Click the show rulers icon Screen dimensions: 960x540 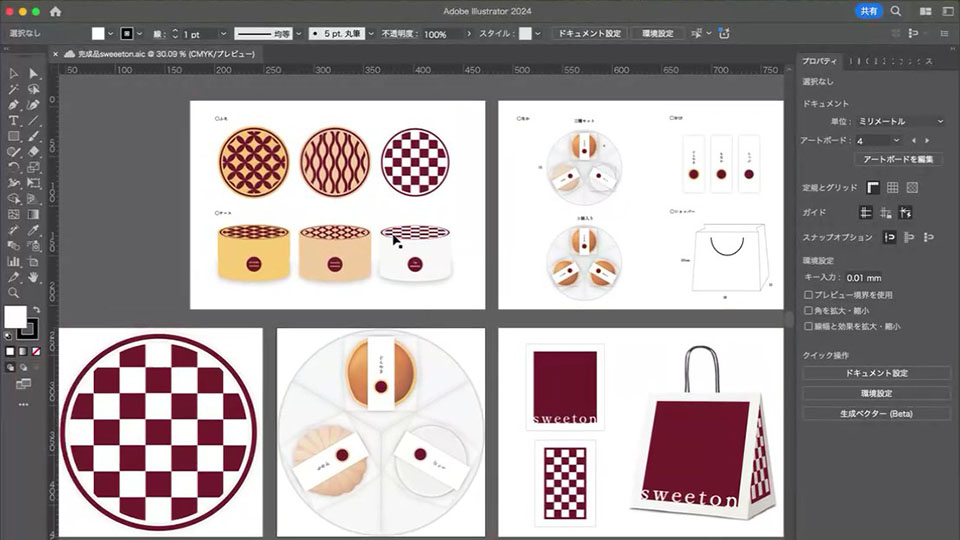click(872, 187)
